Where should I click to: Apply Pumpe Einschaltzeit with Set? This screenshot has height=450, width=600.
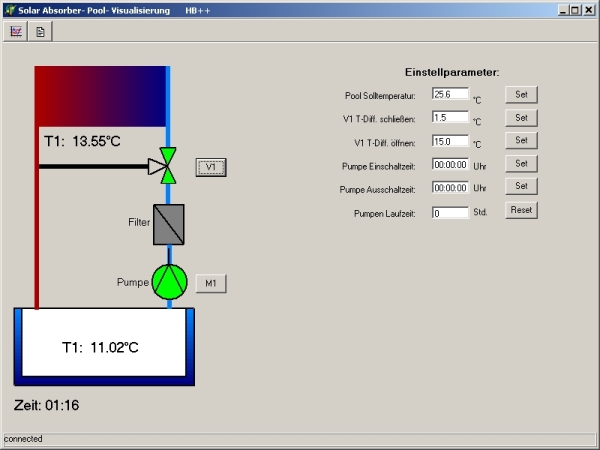point(521,163)
